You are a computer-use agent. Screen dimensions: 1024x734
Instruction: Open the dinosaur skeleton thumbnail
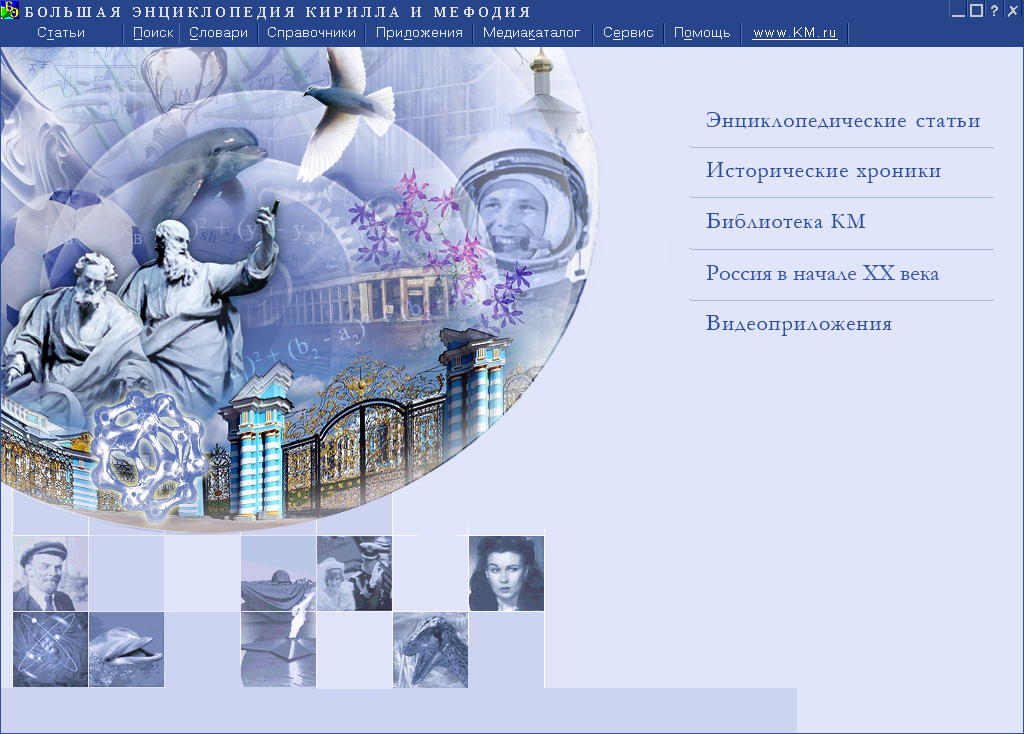tap(430, 650)
